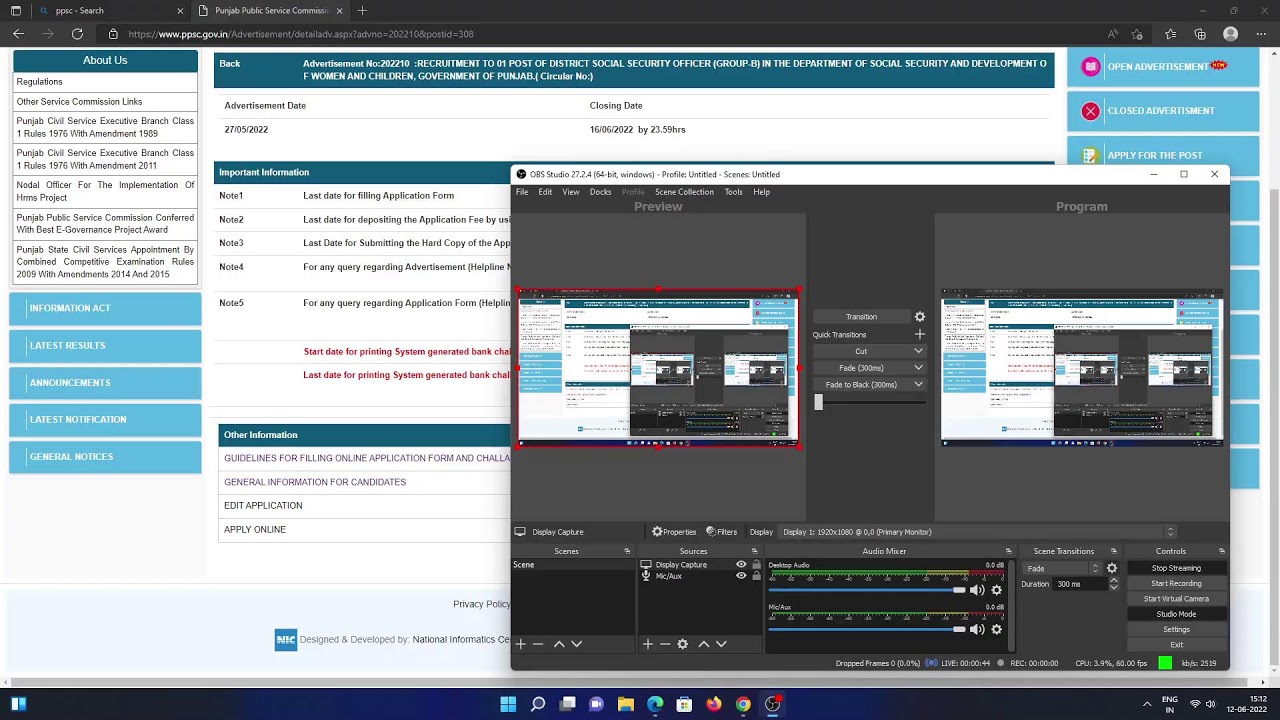Open File Explorer from the taskbar
The image size is (1280, 720).
pos(625,704)
